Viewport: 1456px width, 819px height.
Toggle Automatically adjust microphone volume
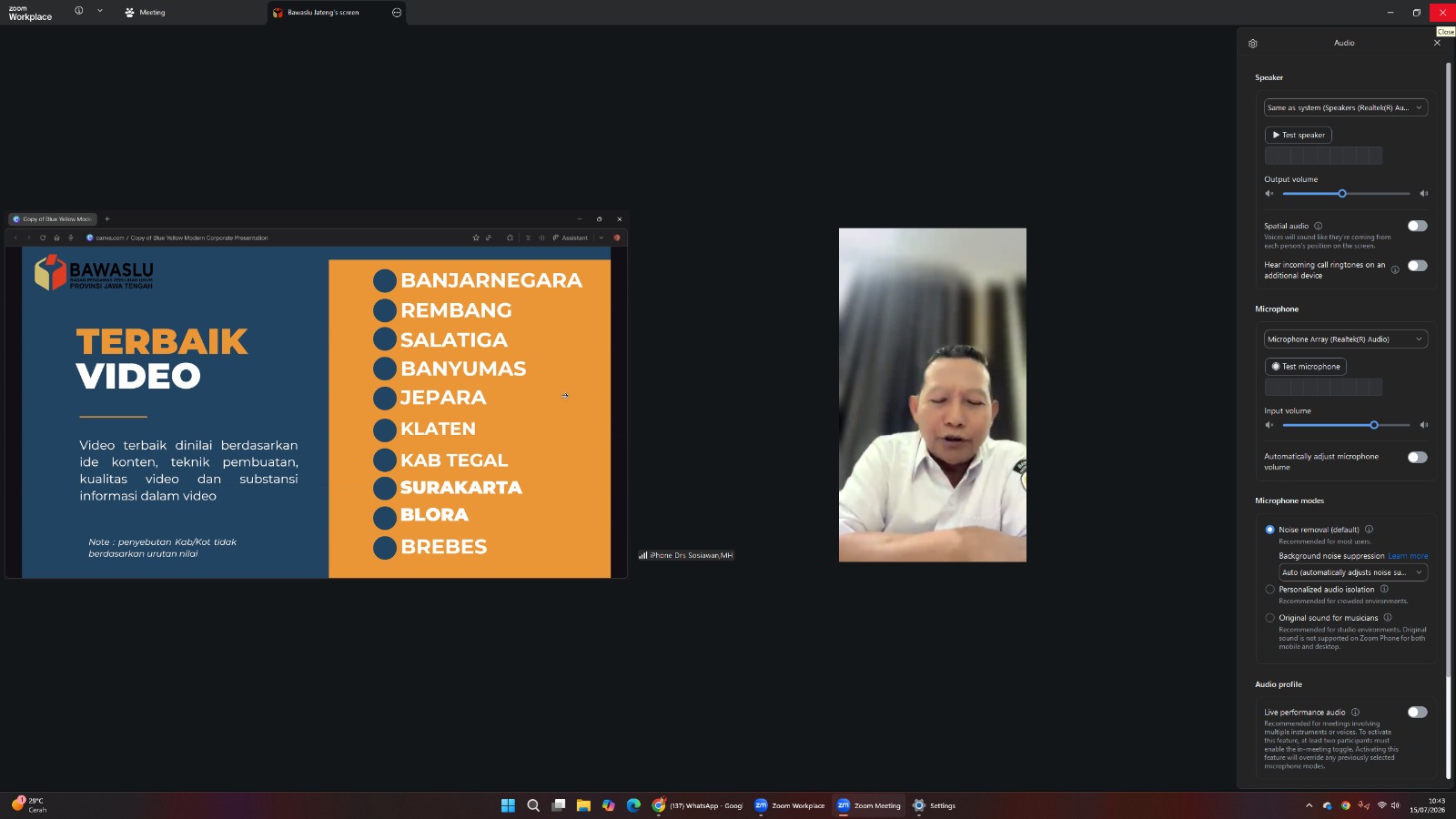click(1418, 458)
